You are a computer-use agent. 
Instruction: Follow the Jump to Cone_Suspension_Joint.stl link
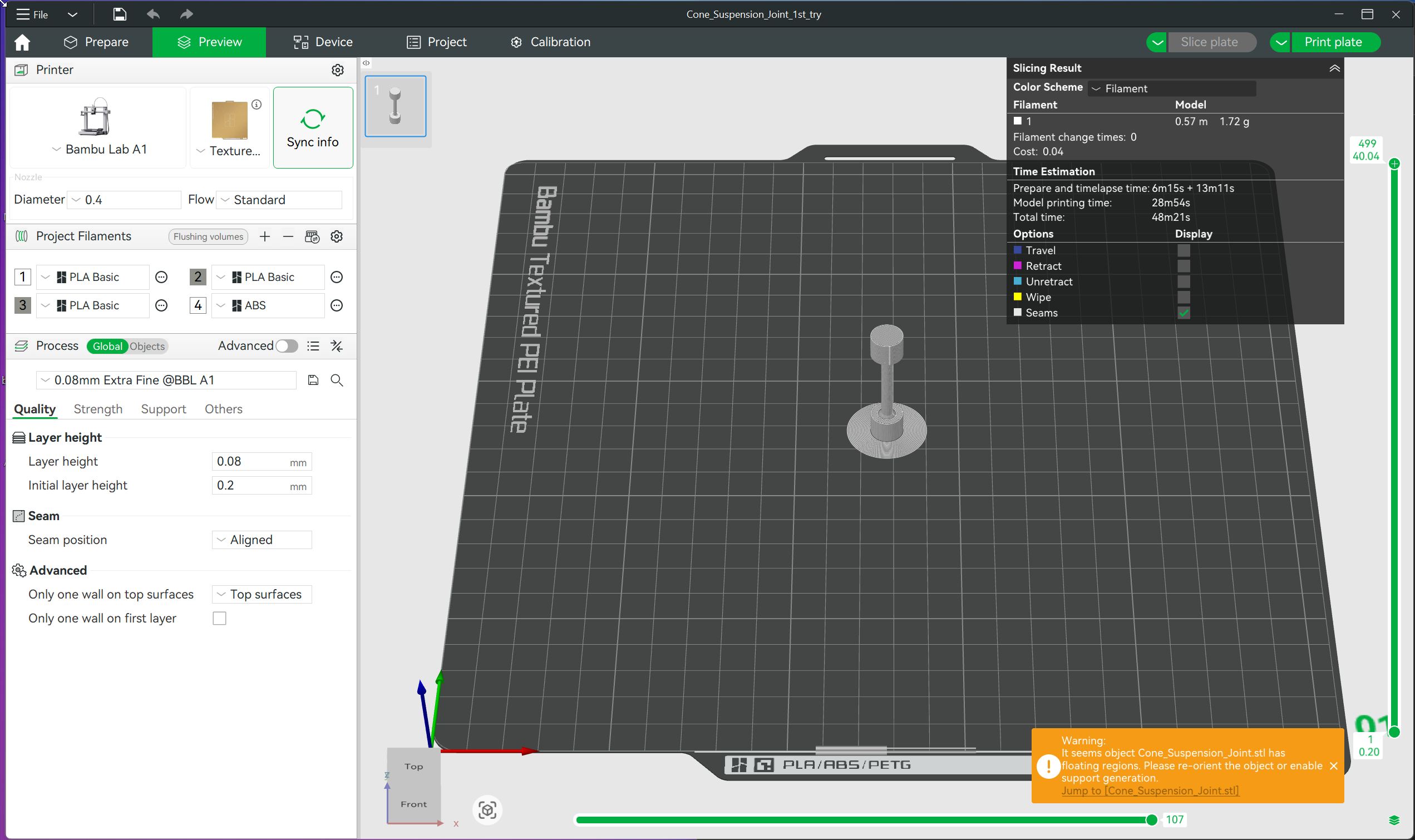pyautogui.click(x=1150, y=790)
